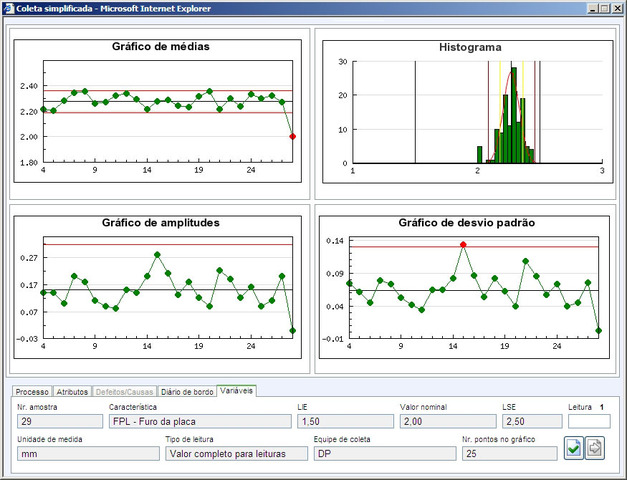Click the 0.14 axis label in desvio padrão chart
627x480 pixels.
(x=335, y=241)
